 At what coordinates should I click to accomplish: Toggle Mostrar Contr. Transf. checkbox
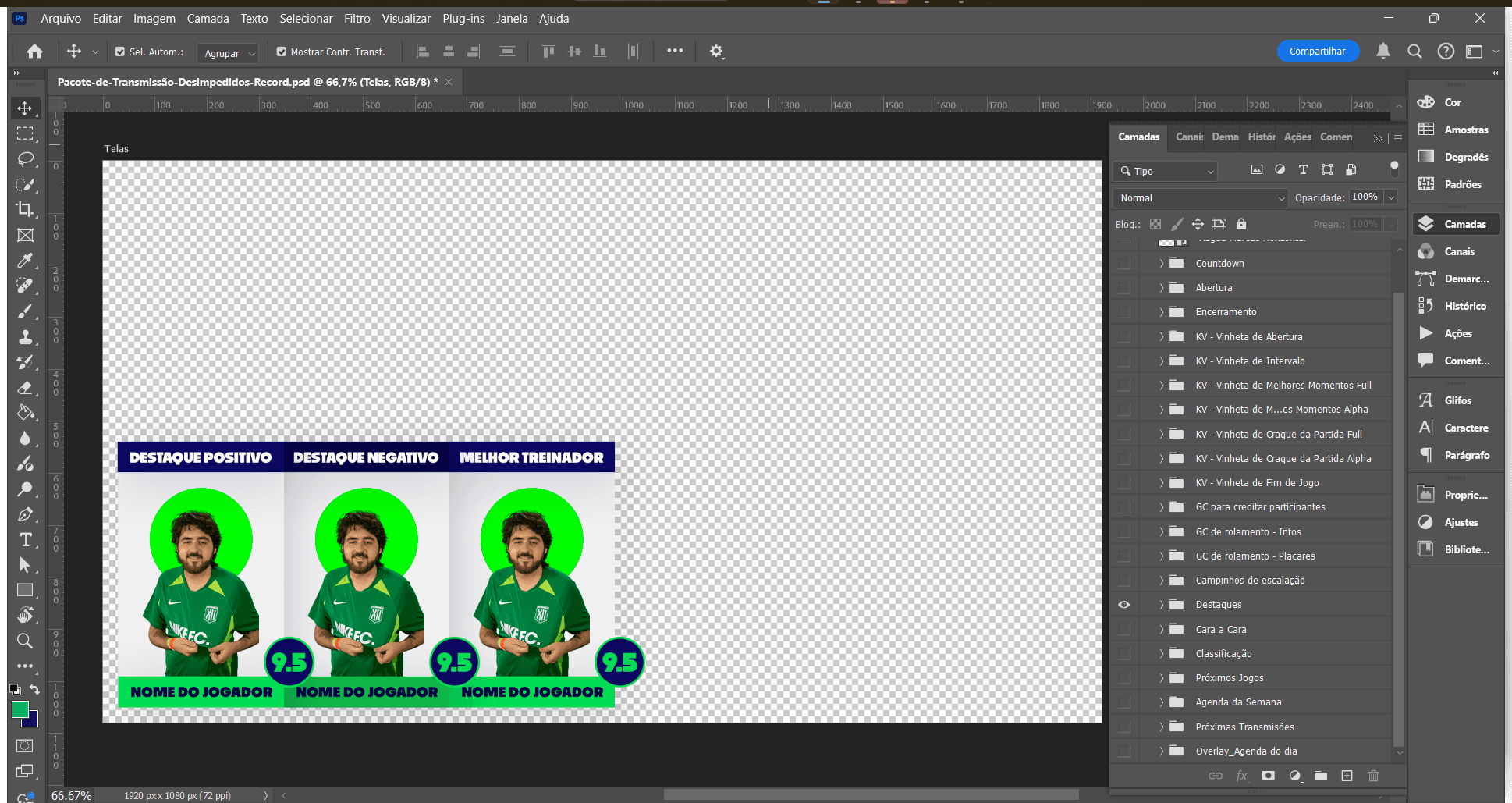[282, 52]
